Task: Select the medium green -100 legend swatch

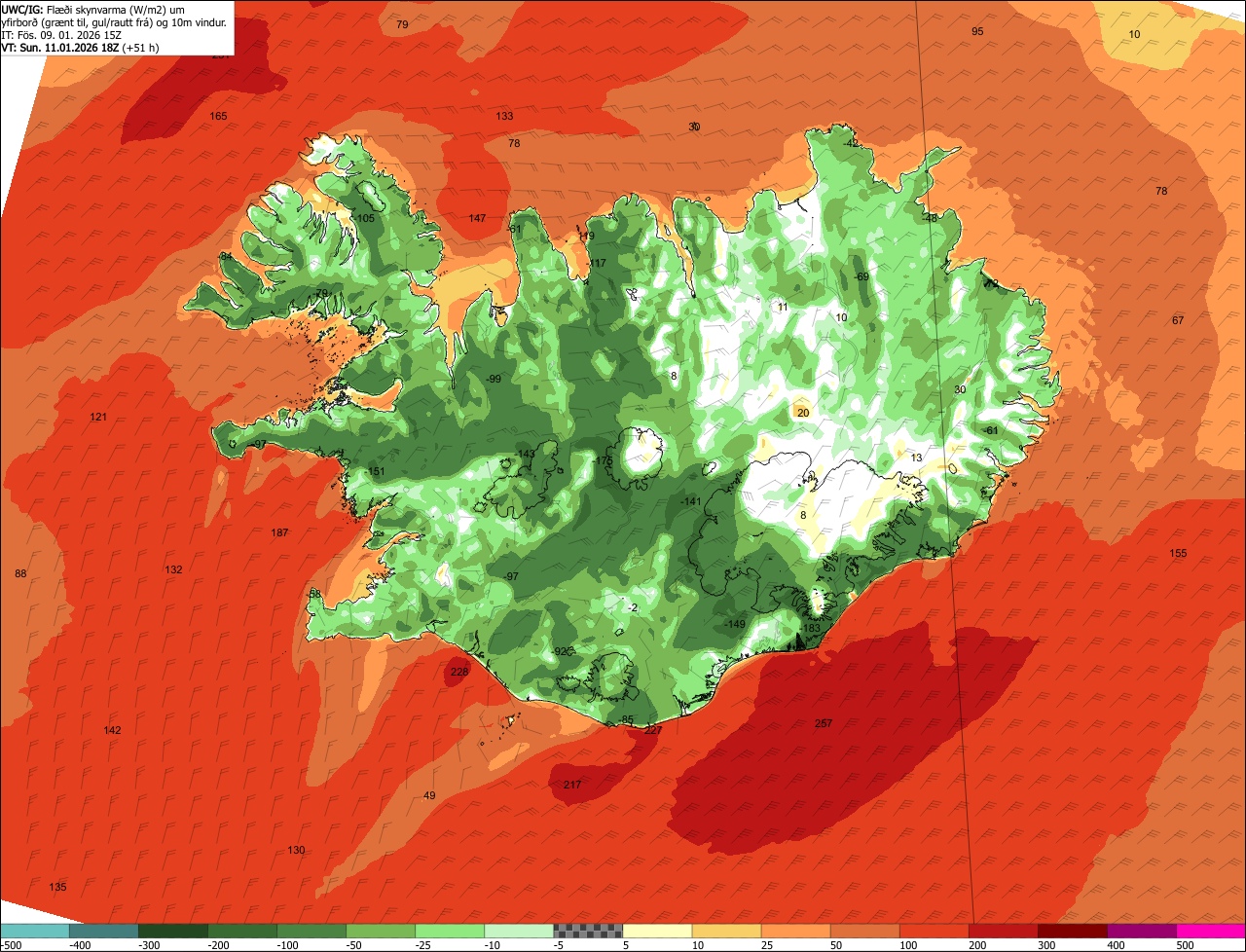Action: point(311,931)
